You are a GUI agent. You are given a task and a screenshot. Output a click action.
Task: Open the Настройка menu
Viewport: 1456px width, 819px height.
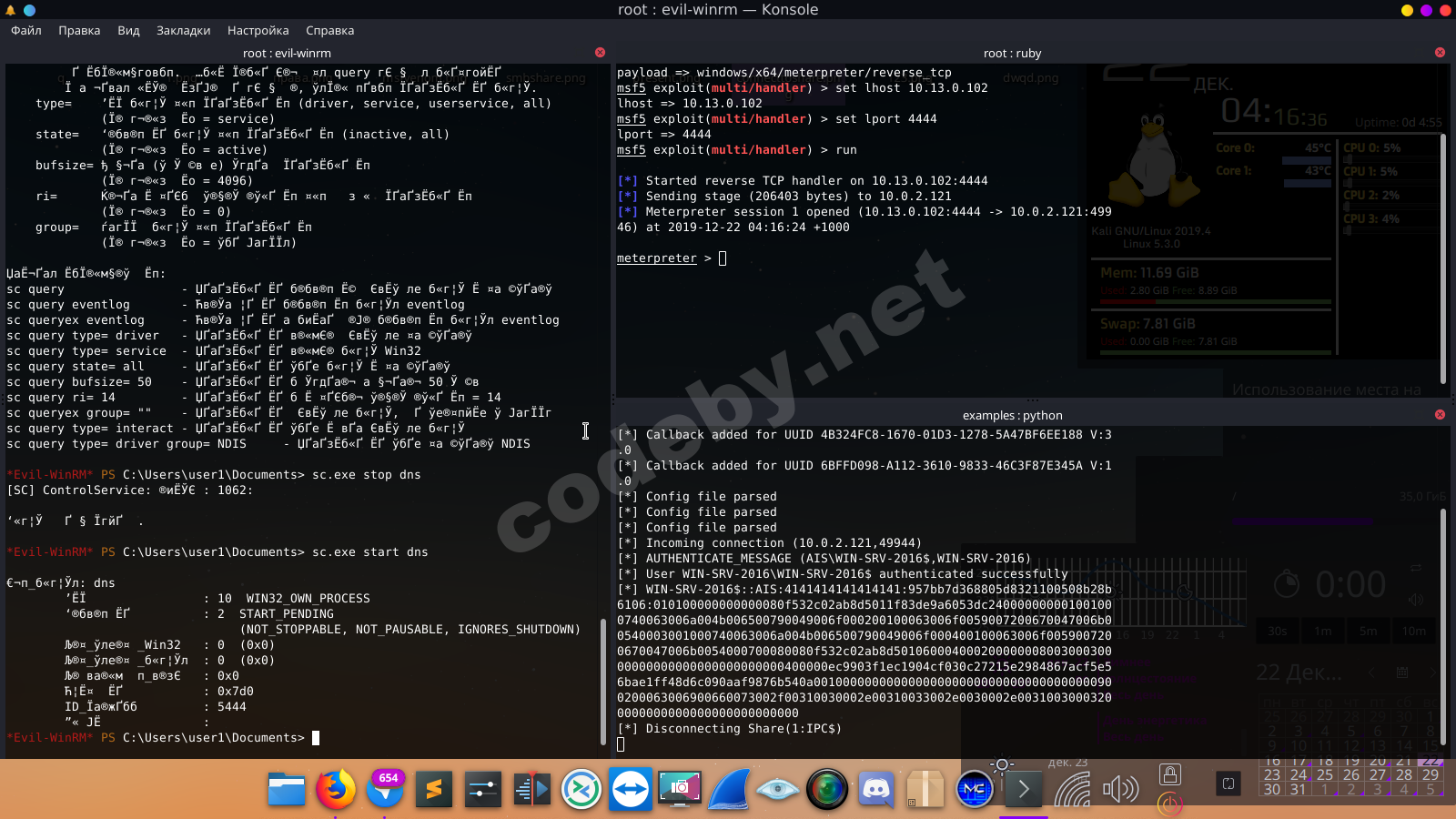click(258, 30)
